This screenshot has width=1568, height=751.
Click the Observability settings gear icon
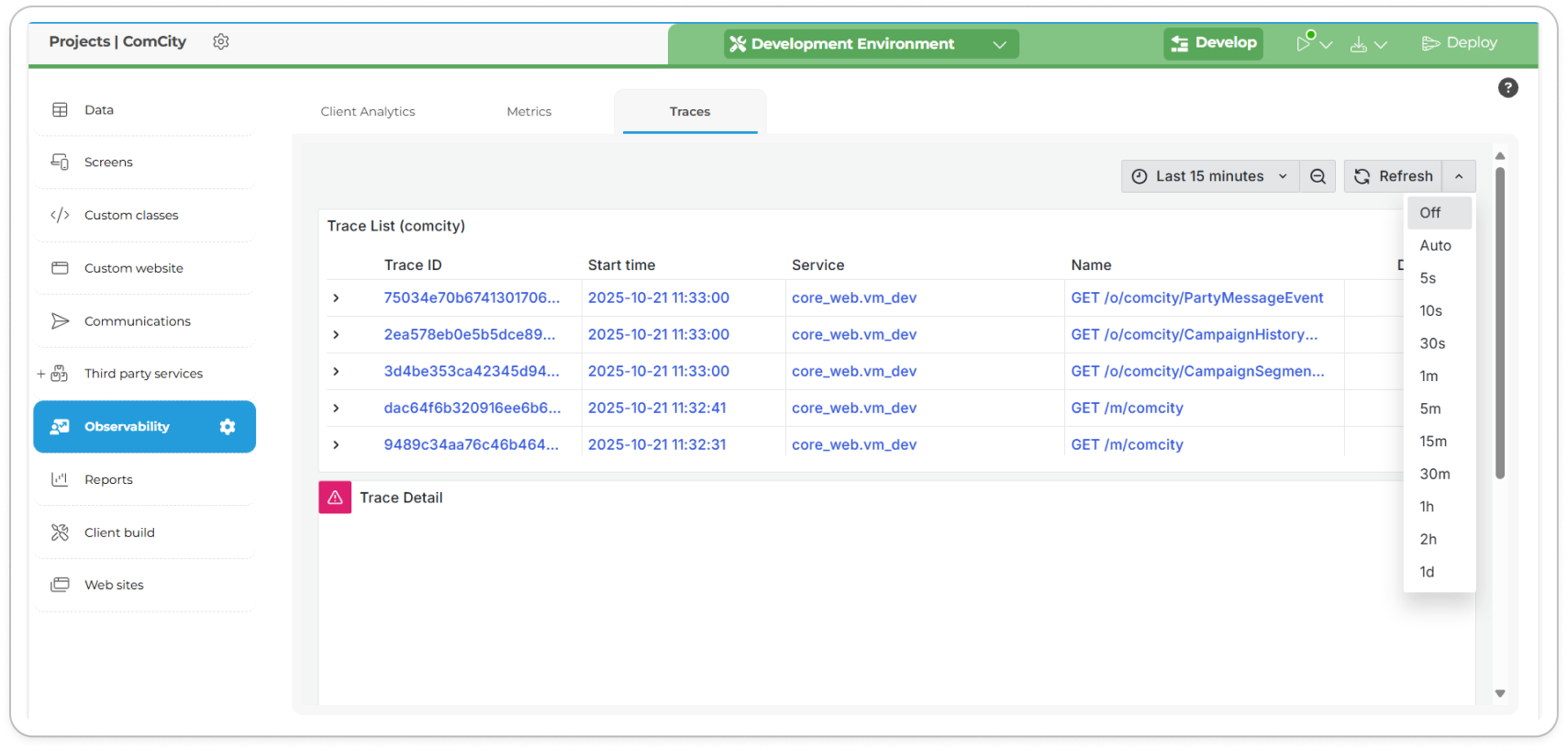(x=228, y=427)
